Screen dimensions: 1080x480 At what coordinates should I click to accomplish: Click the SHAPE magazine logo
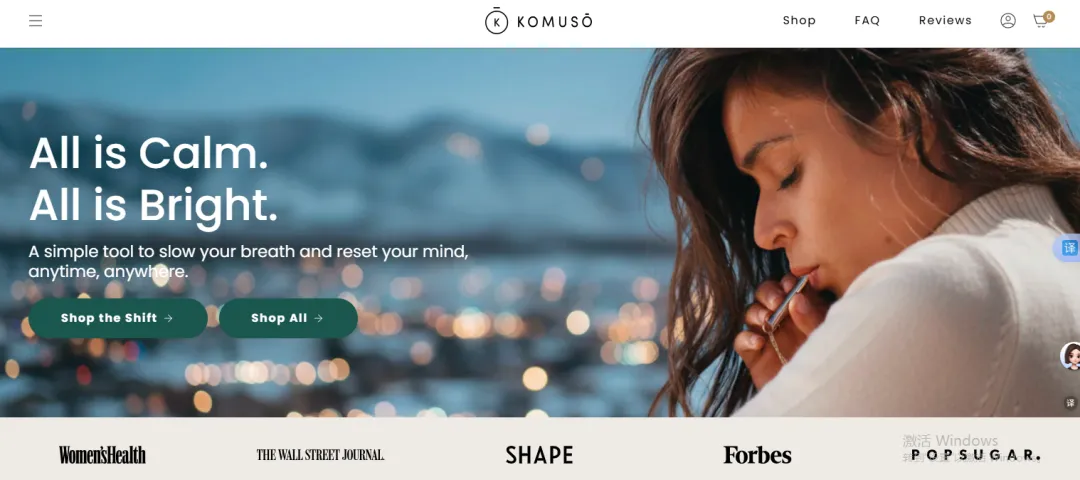coord(539,455)
